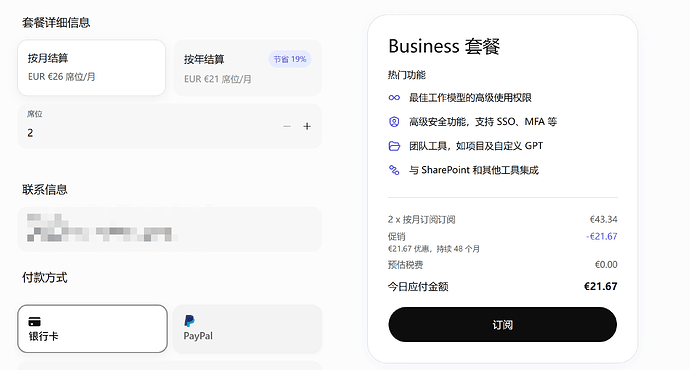Select the 按月结算 monthly billing option
The height and width of the screenshot is (370, 690).
pyautogui.click(x=92, y=68)
